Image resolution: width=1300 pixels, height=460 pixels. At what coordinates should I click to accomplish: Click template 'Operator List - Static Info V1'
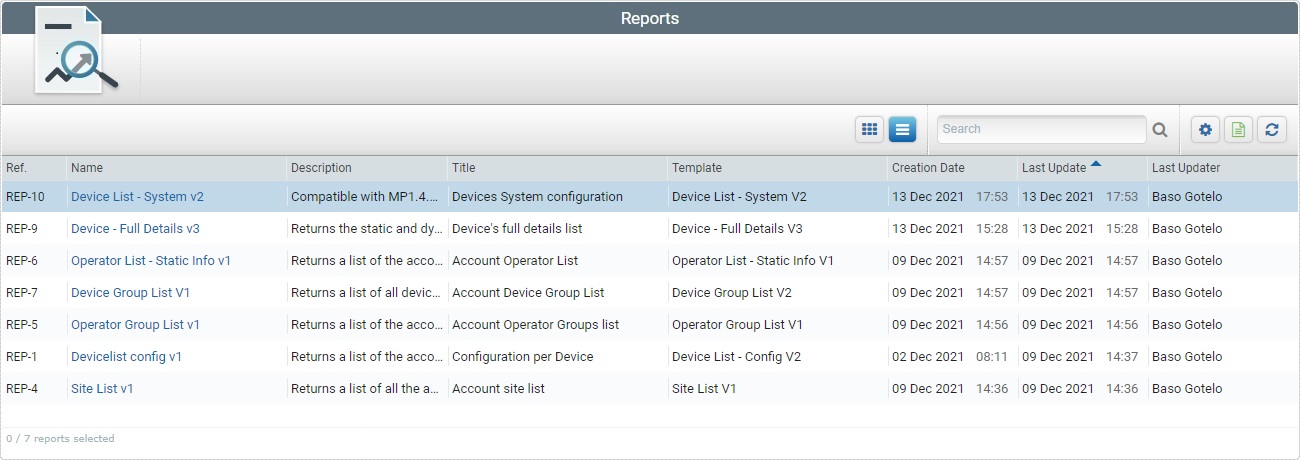753,261
